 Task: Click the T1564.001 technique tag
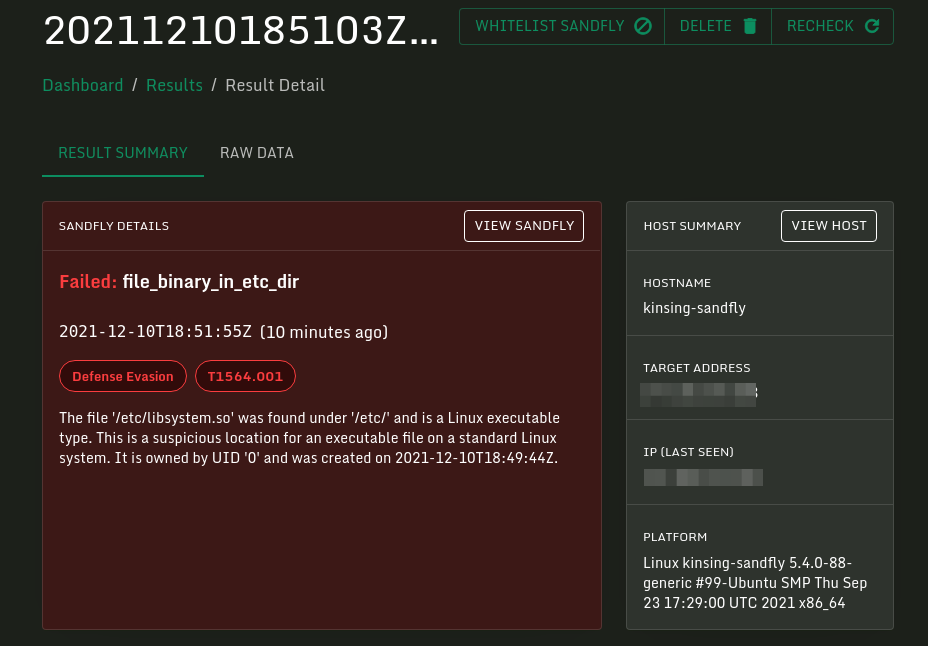[245, 376]
